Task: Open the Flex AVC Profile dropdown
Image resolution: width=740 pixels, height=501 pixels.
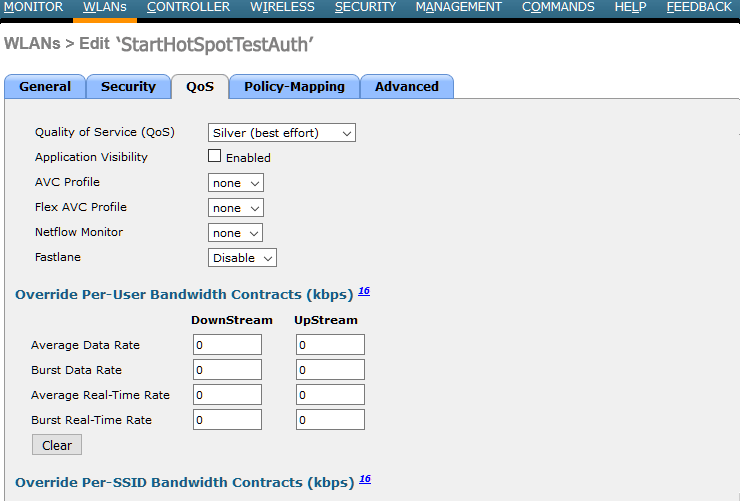Action: [x=235, y=208]
